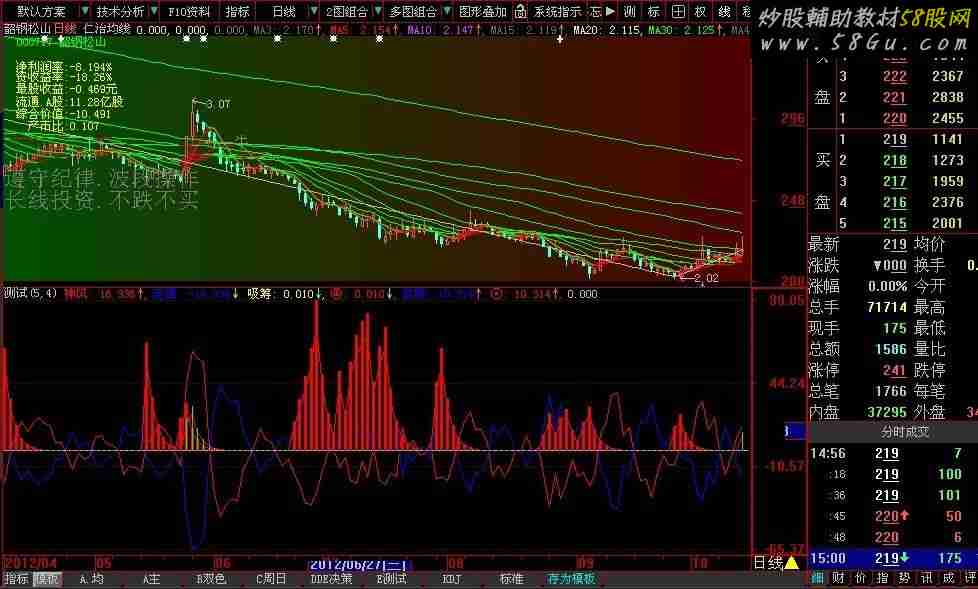This screenshot has width=978, height=589.
Task: Select the DDE决策 indicator template
Action: [331, 579]
